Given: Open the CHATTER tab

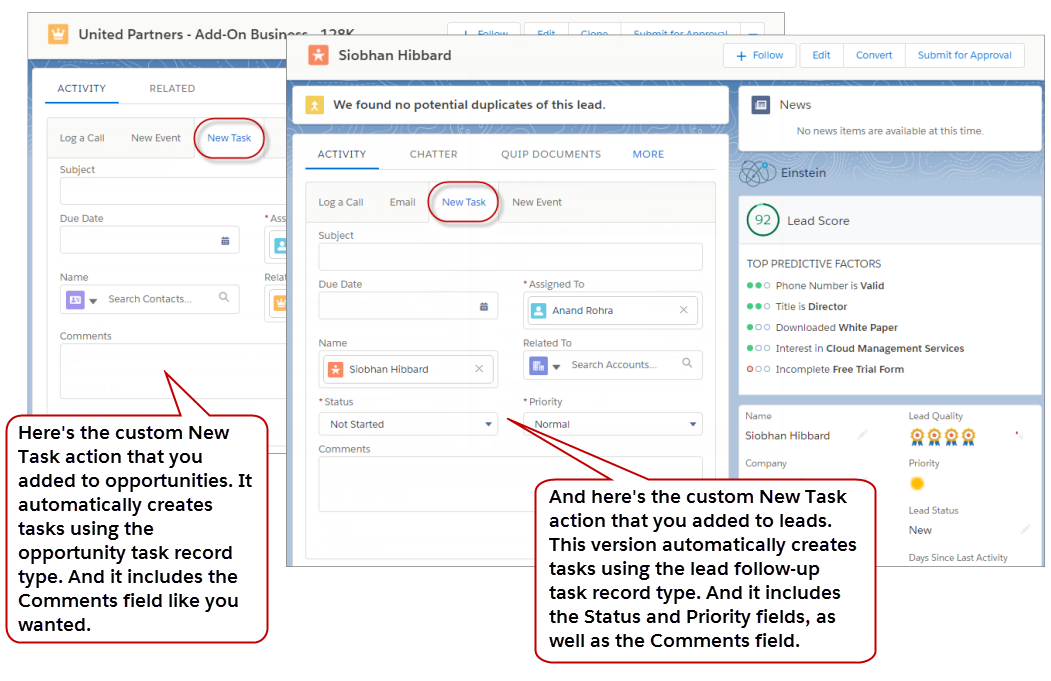Looking at the screenshot, I should click(x=434, y=154).
